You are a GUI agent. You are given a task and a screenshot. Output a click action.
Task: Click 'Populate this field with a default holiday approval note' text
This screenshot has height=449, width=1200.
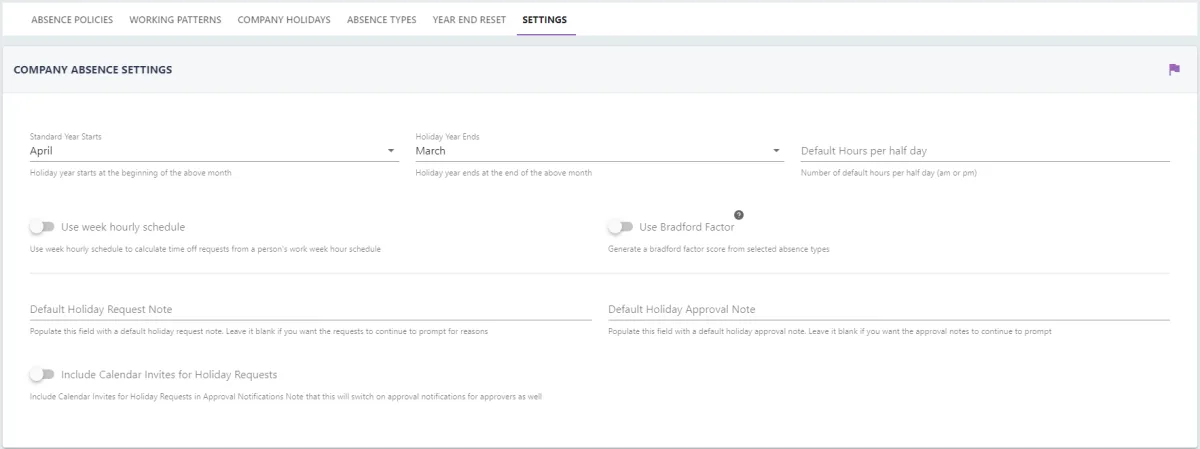830,331
